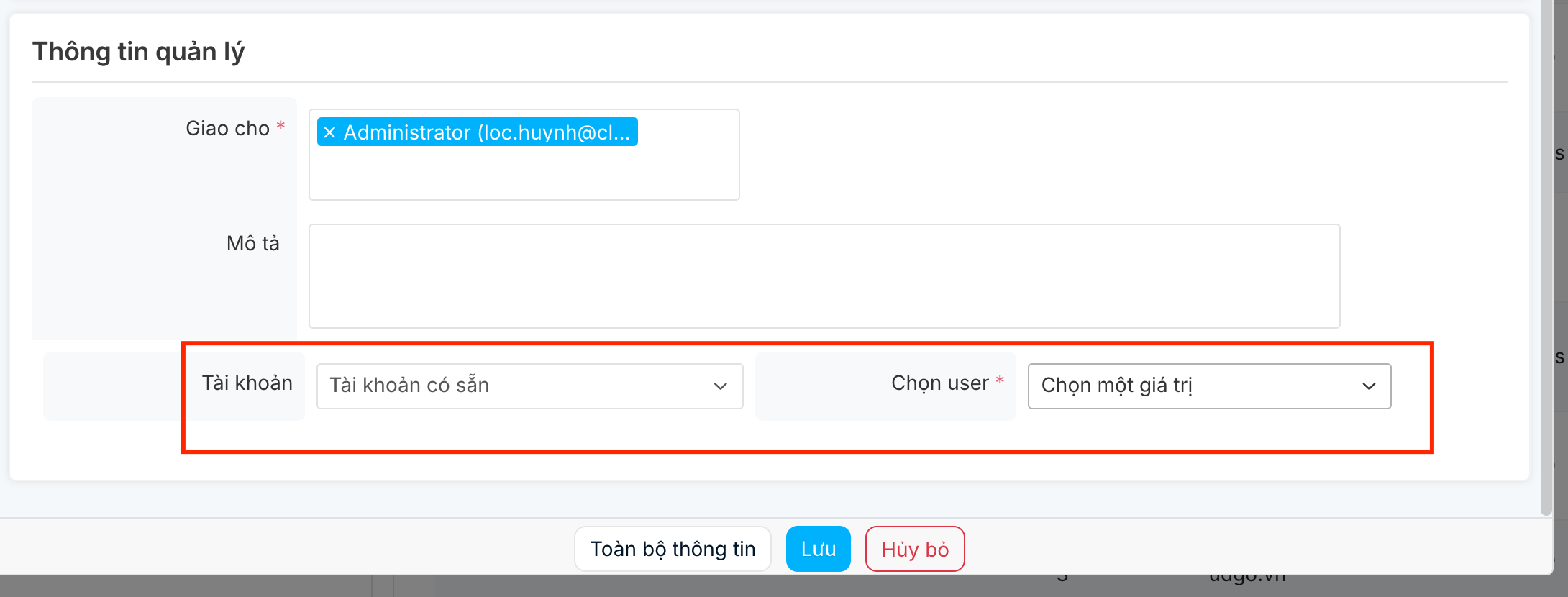The height and width of the screenshot is (597, 1568).
Task: Click the Tài khoản label
Action: coord(247,383)
